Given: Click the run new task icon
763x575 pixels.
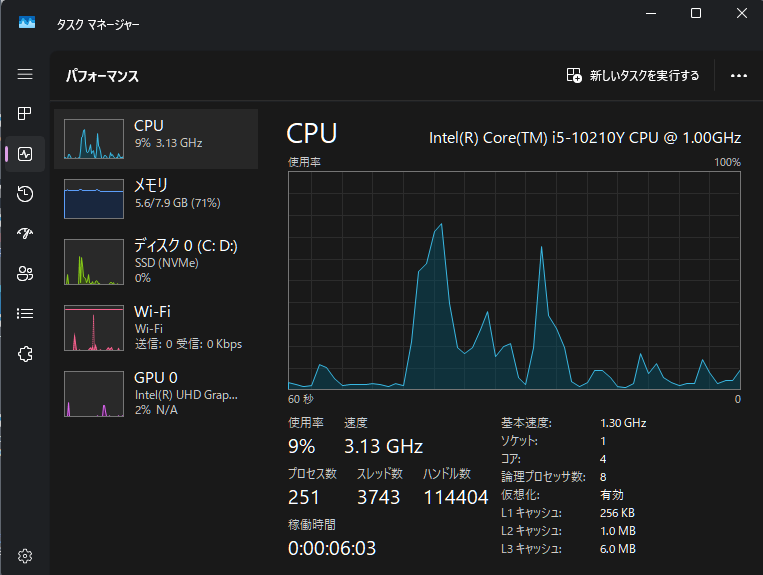Looking at the screenshot, I should click(x=574, y=75).
